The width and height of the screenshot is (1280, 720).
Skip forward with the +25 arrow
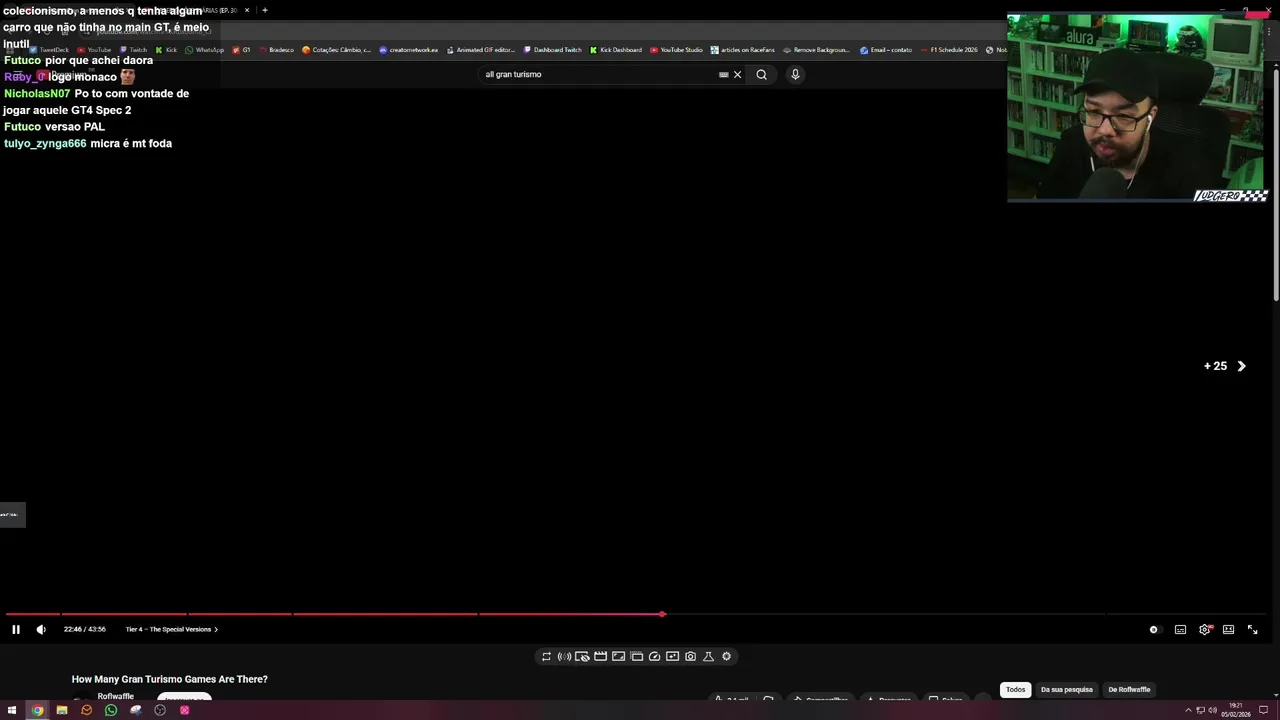tap(1241, 366)
